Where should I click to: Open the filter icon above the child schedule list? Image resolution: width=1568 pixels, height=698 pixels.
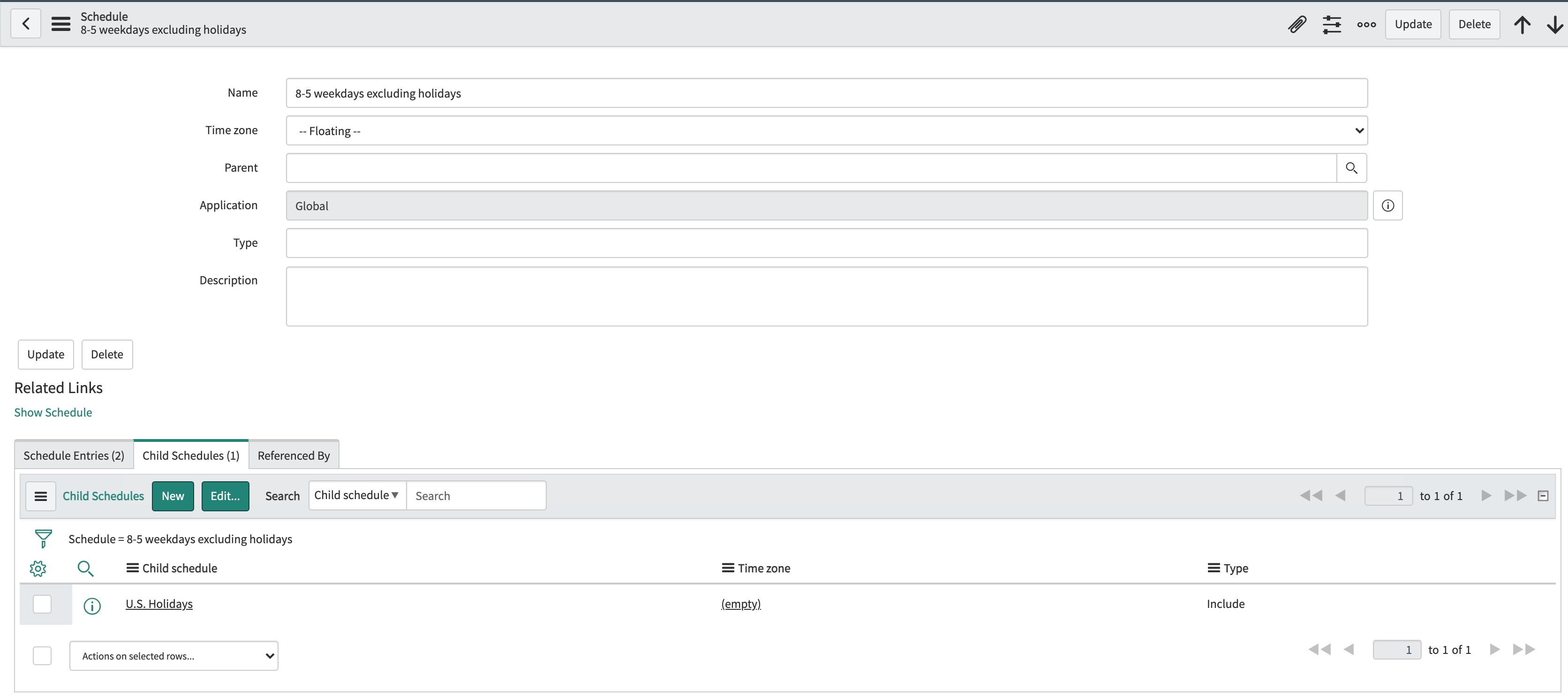click(x=43, y=539)
